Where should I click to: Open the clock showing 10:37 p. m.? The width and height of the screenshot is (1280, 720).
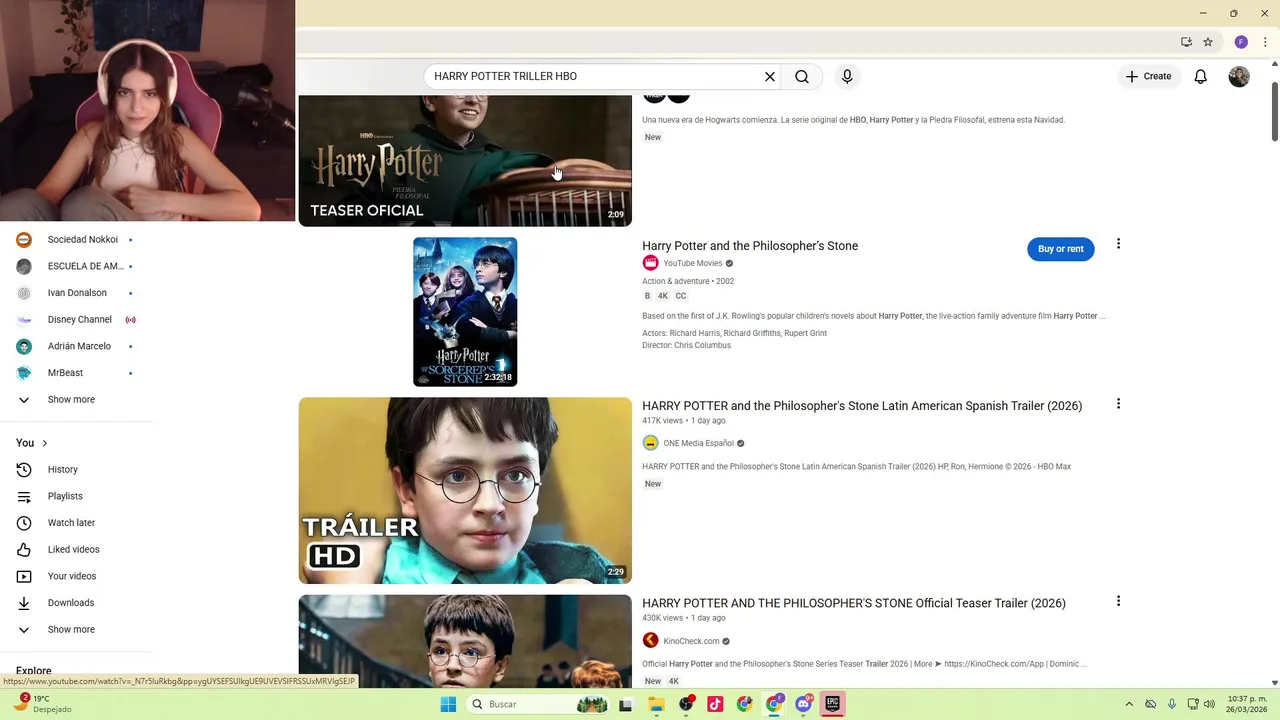pyautogui.click(x=1248, y=704)
